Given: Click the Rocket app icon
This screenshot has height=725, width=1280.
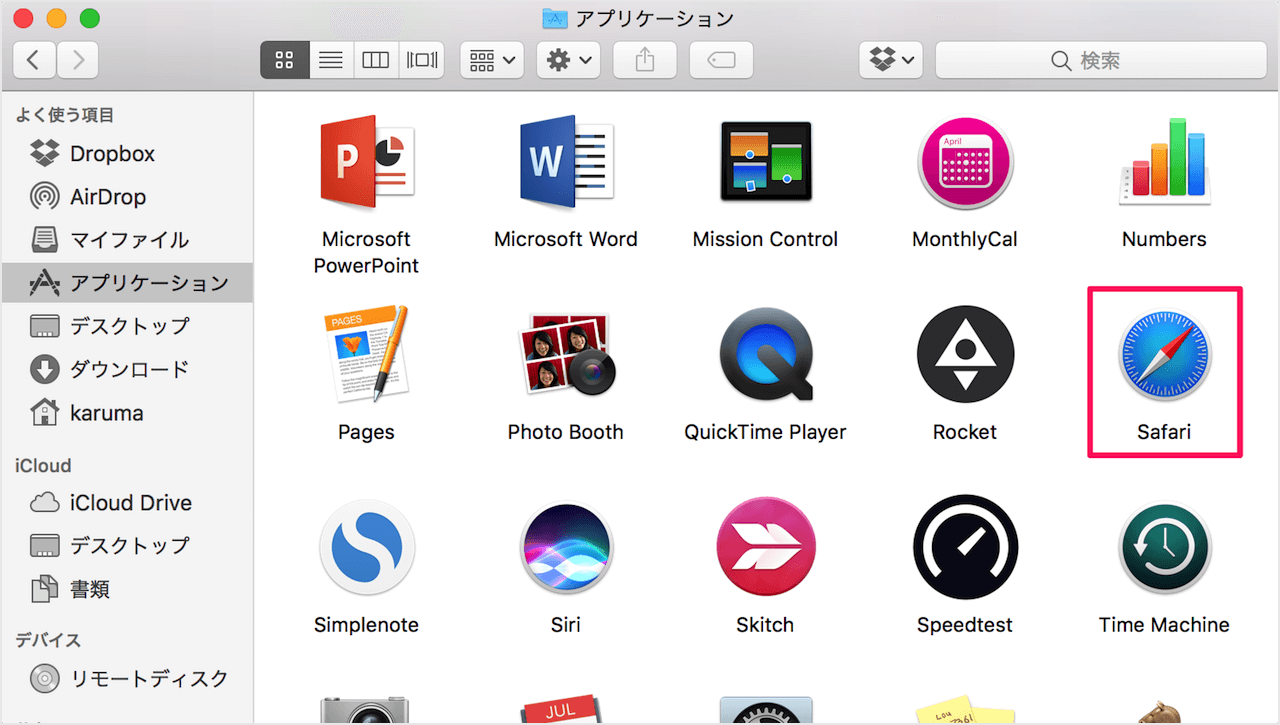Looking at the screenshot, I should (965, 354).
